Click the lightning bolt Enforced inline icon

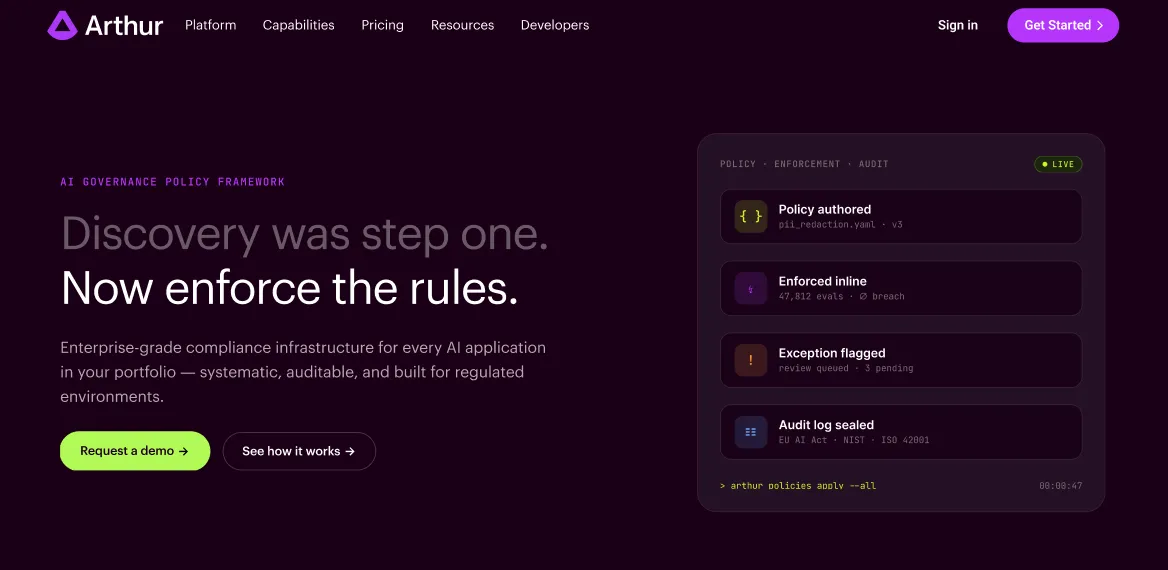coord(750,288)
